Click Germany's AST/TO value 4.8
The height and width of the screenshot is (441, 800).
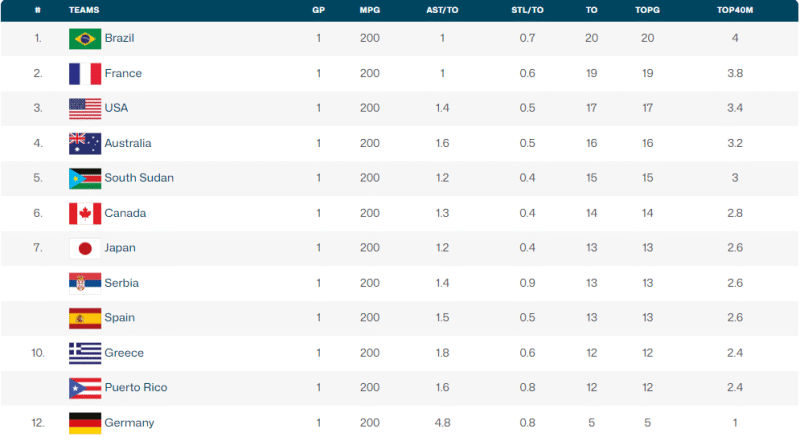click(x=442, y=423)
